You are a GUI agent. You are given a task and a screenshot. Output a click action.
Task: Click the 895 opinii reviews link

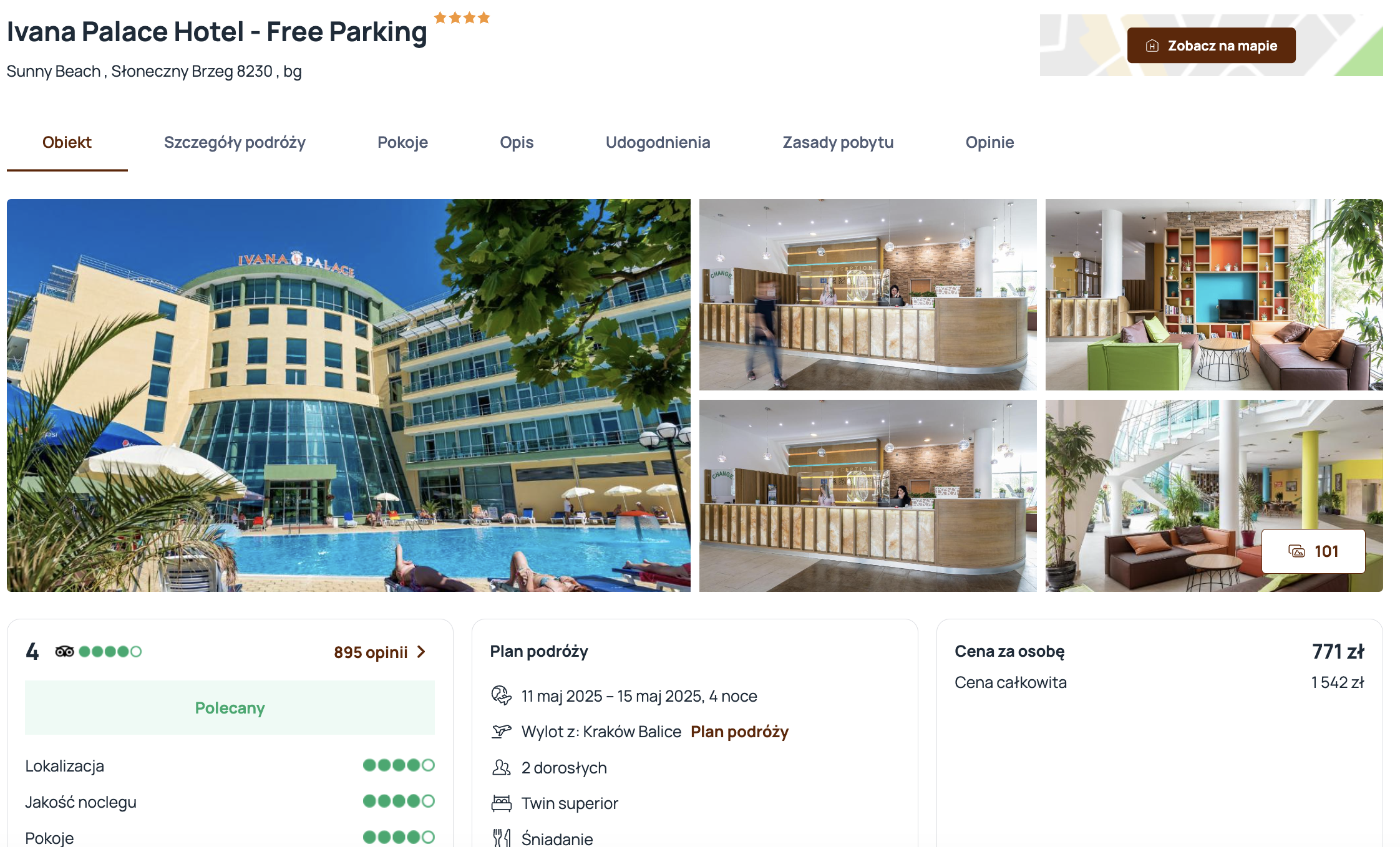[371, 652]
